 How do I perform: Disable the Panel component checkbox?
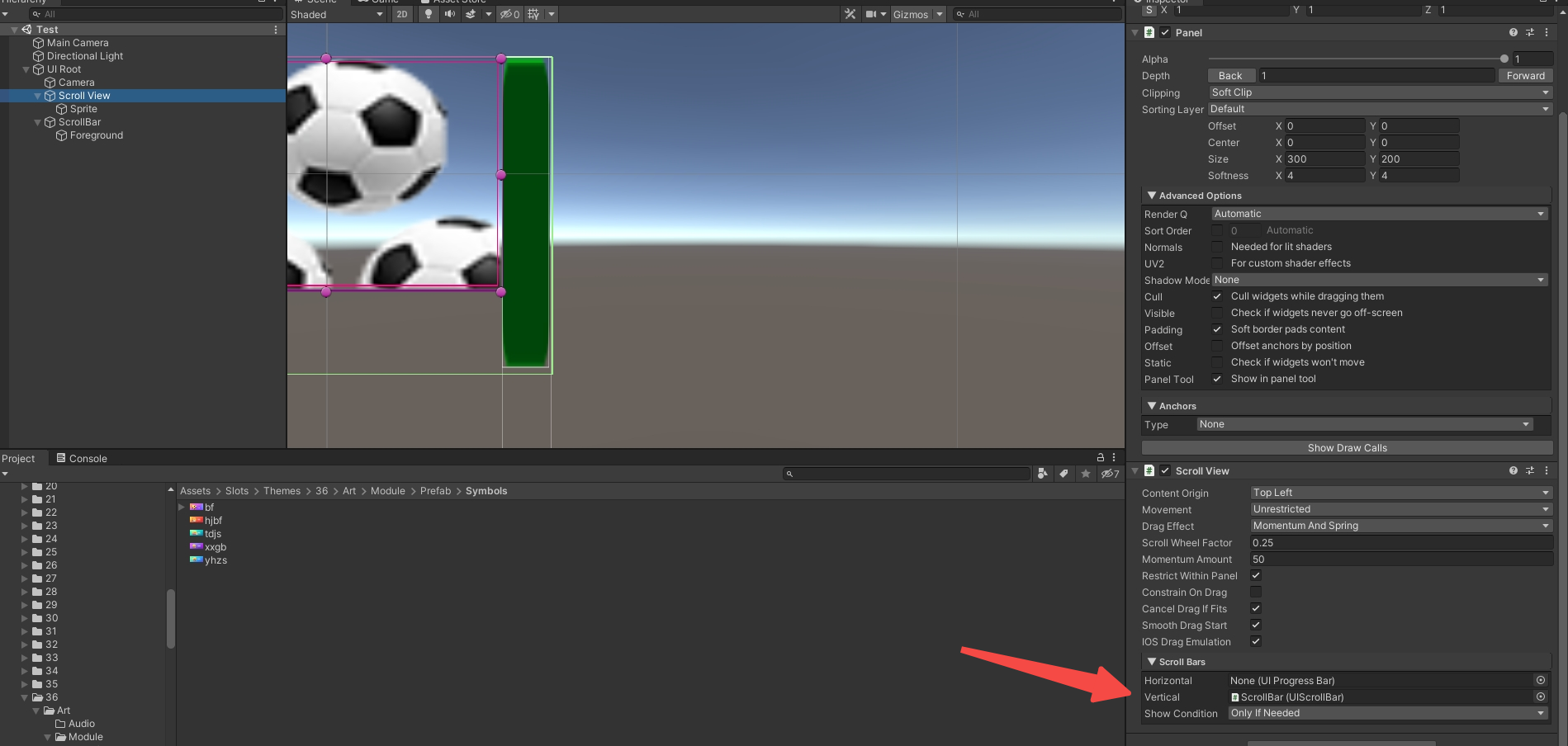[x=1165, y=32]
